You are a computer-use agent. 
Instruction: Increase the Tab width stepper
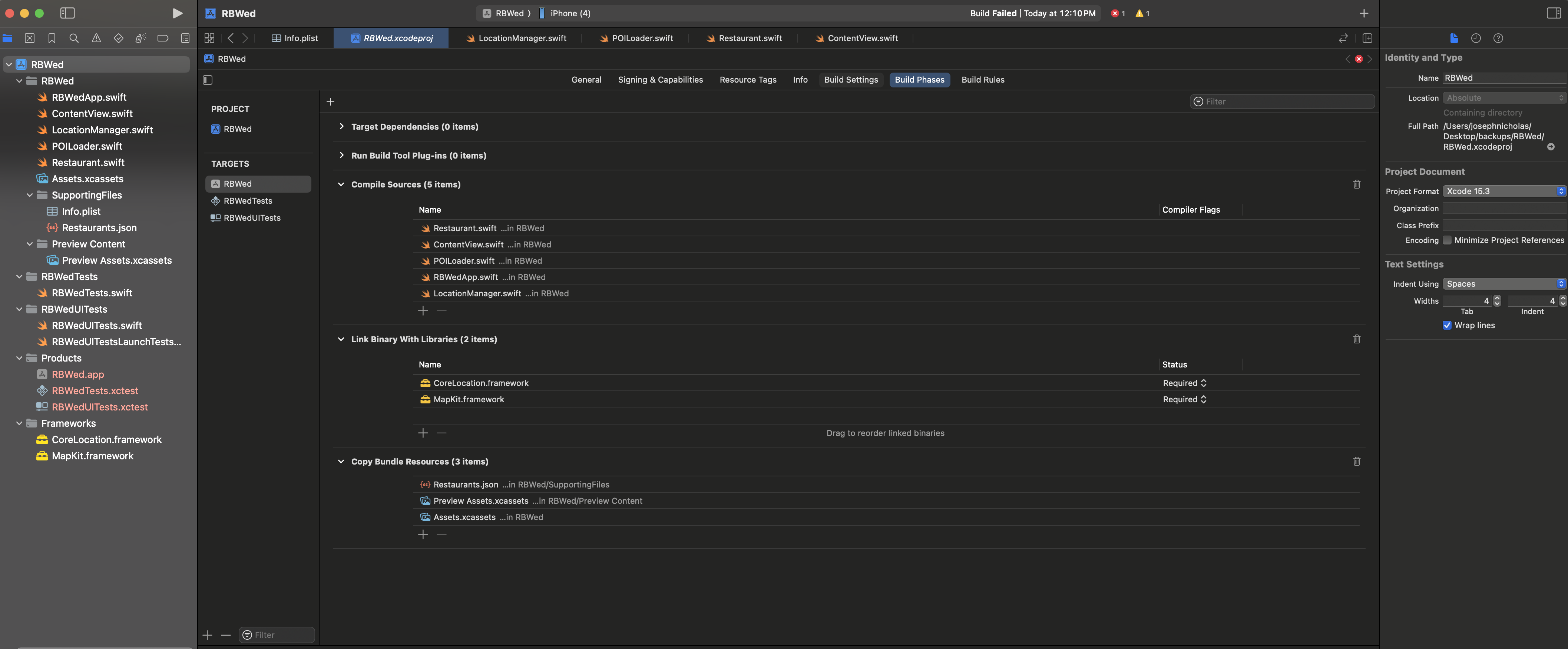(x=1498, y=298)
